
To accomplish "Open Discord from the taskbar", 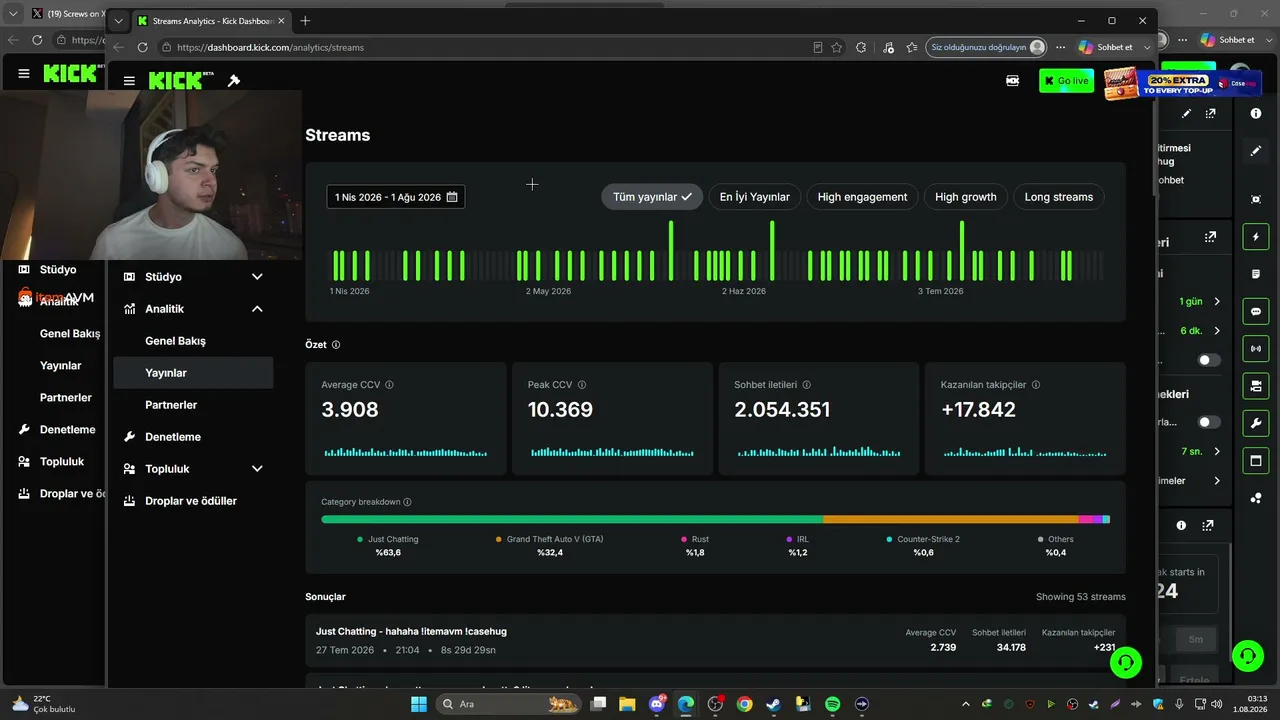I will click(x=657, y=704).
